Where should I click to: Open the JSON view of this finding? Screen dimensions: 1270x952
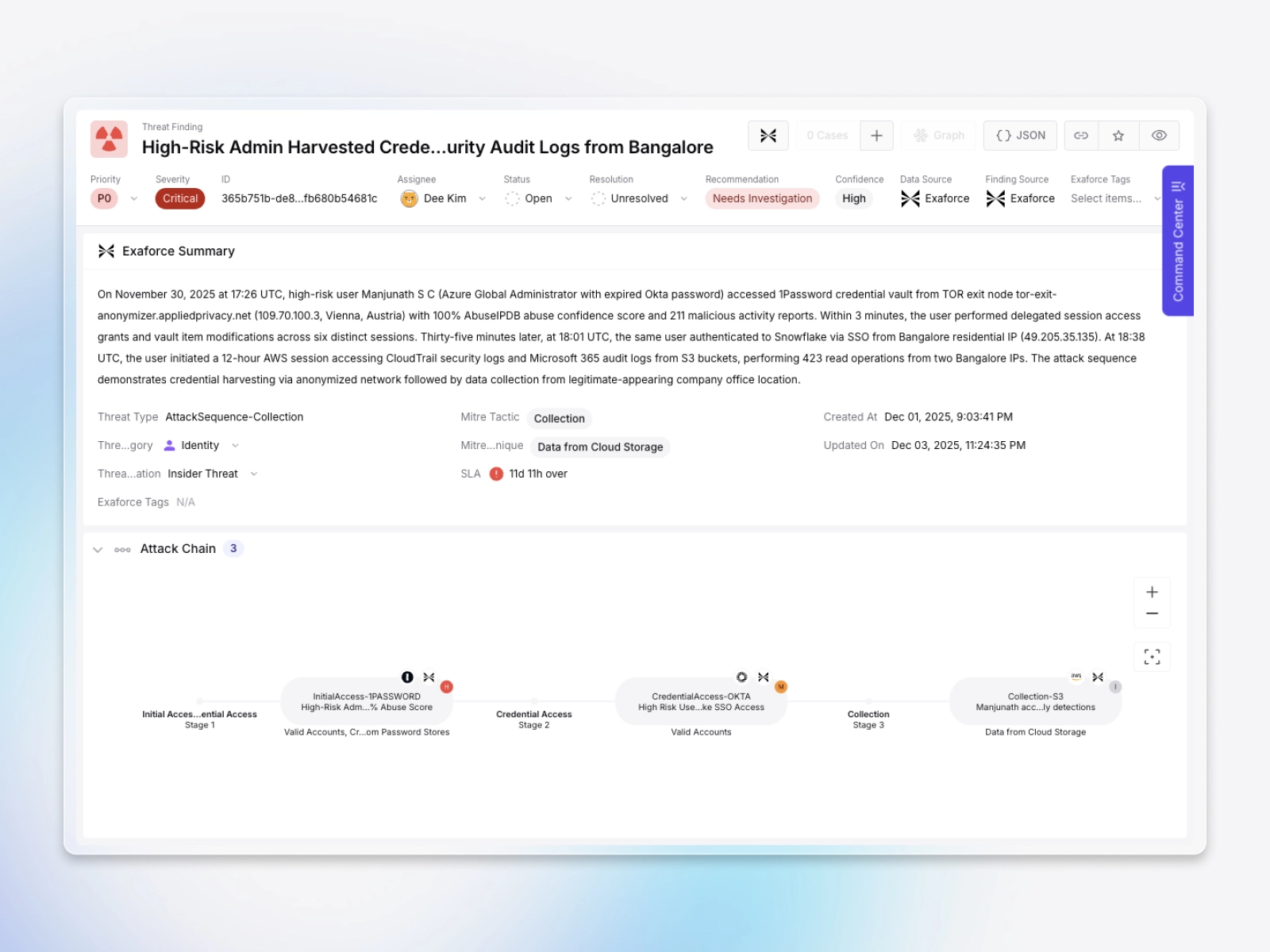point(1019,135)
